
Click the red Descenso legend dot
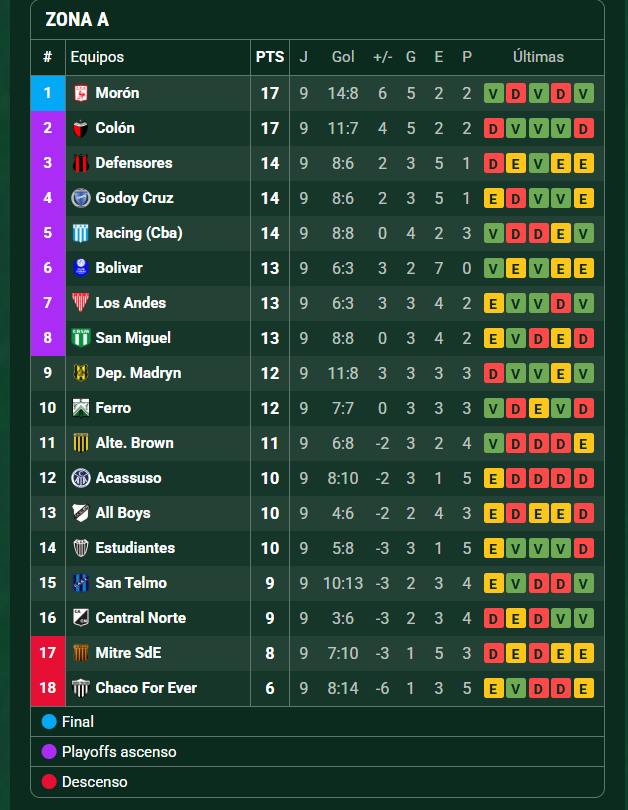[49, 781]
